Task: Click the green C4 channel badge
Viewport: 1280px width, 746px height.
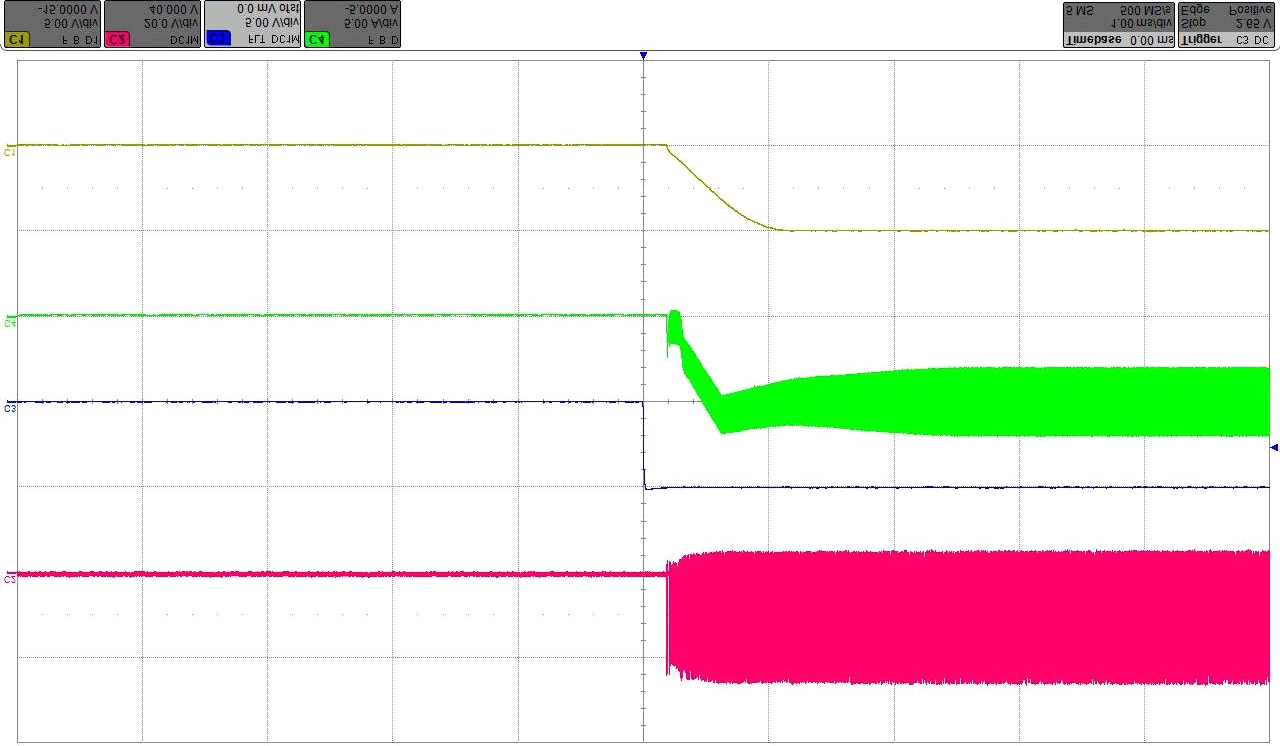Action: [x=317, y=39]
